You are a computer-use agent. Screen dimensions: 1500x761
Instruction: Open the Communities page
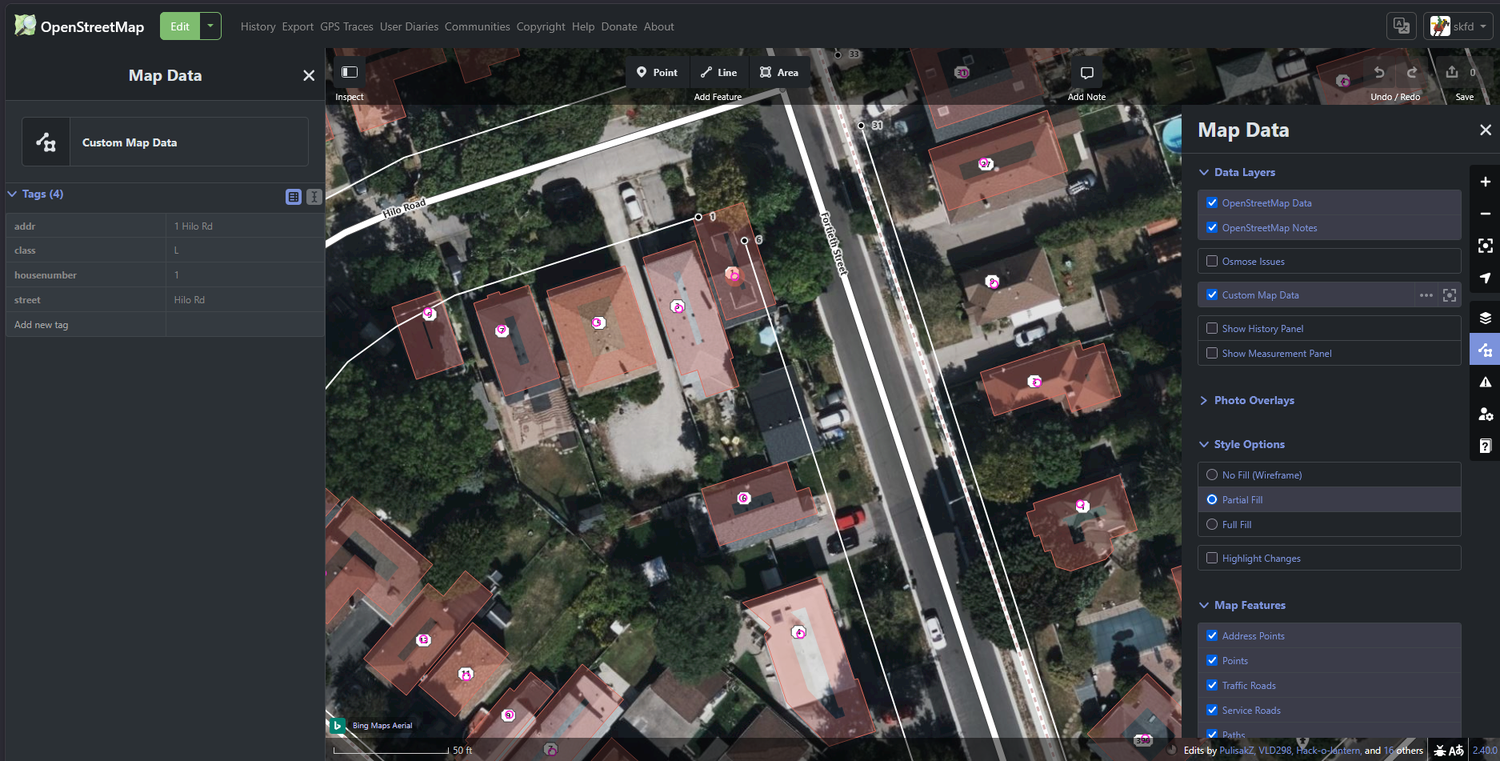[x=477, y=27]
